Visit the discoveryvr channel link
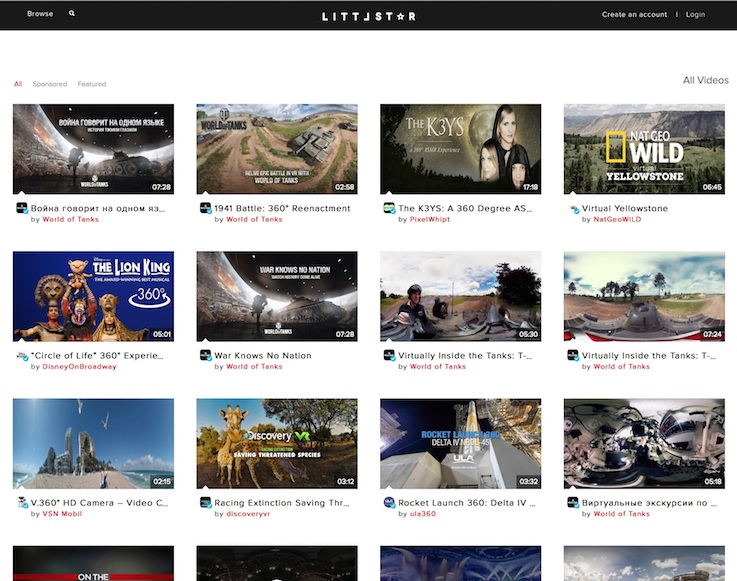 (x=248, y=514)
